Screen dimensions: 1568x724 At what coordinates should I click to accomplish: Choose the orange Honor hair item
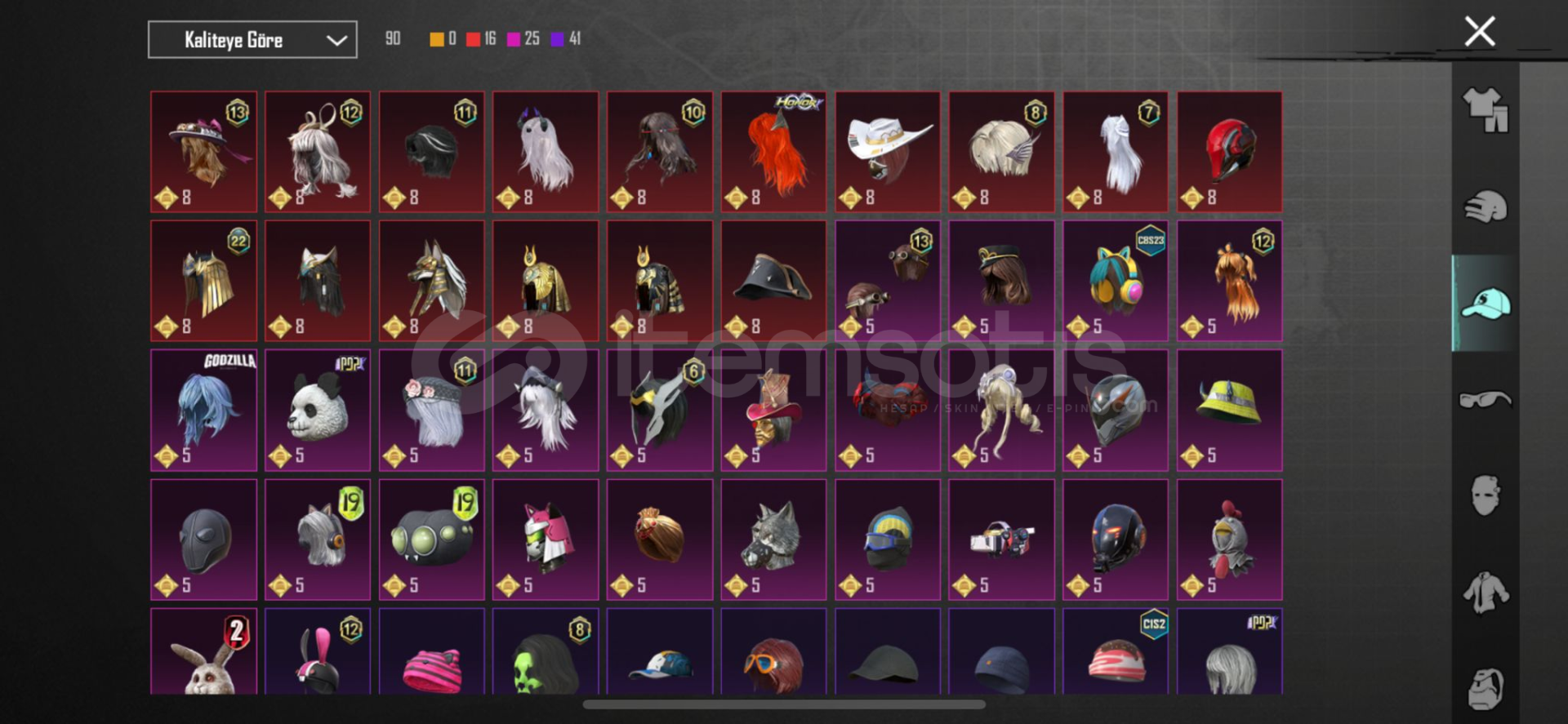pos(773,152)
